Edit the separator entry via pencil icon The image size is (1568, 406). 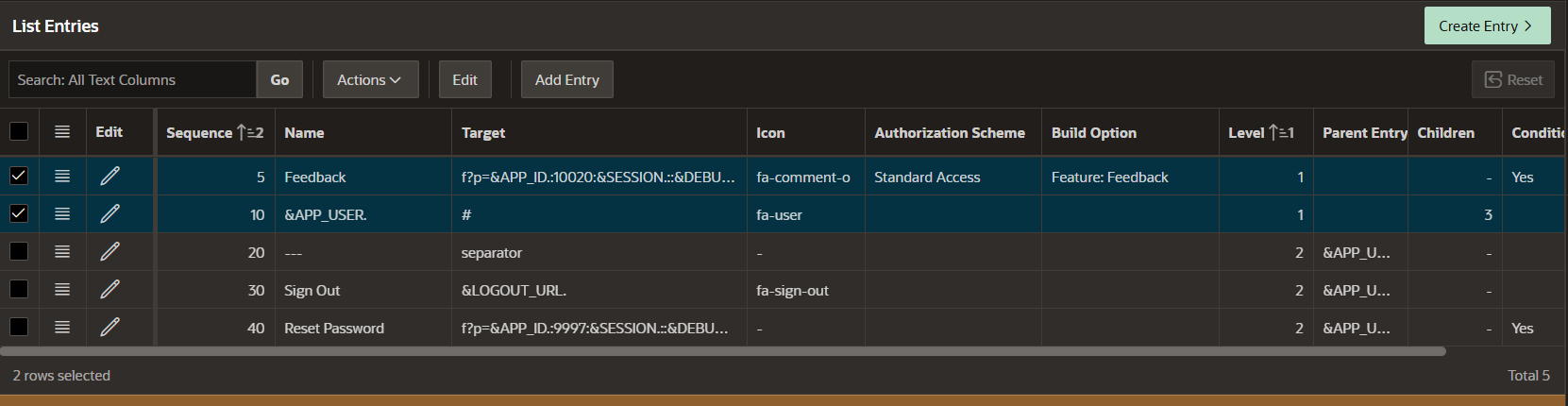(110, 252)
